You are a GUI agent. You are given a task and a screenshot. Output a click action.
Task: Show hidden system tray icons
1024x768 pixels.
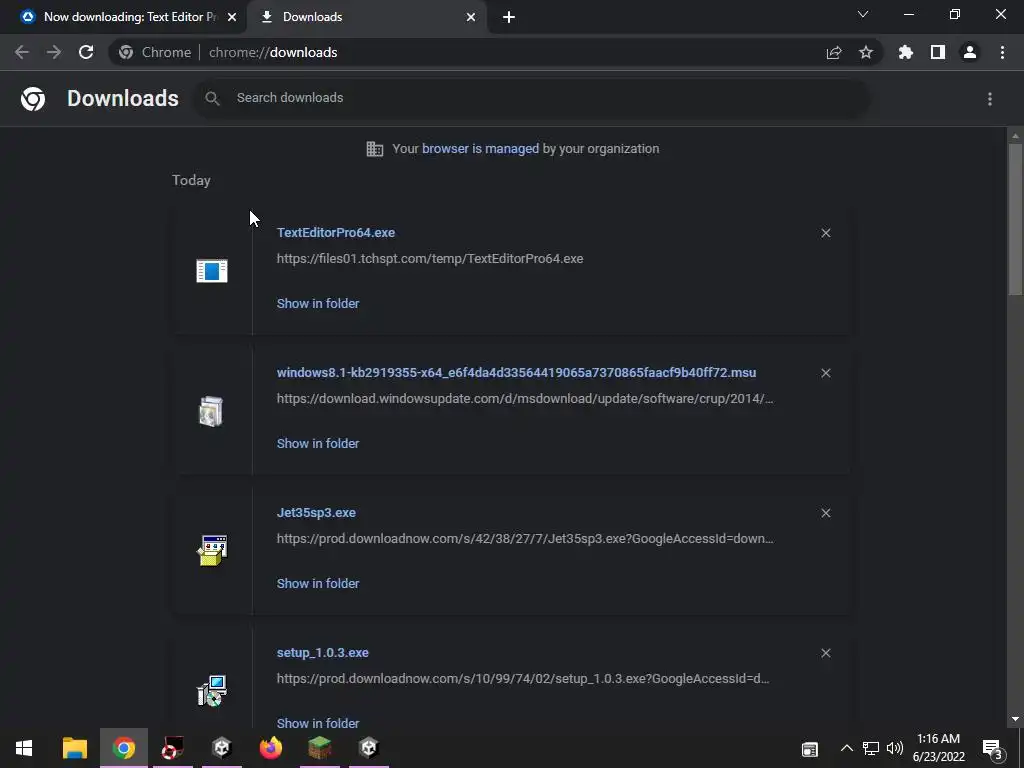(846, 748)
